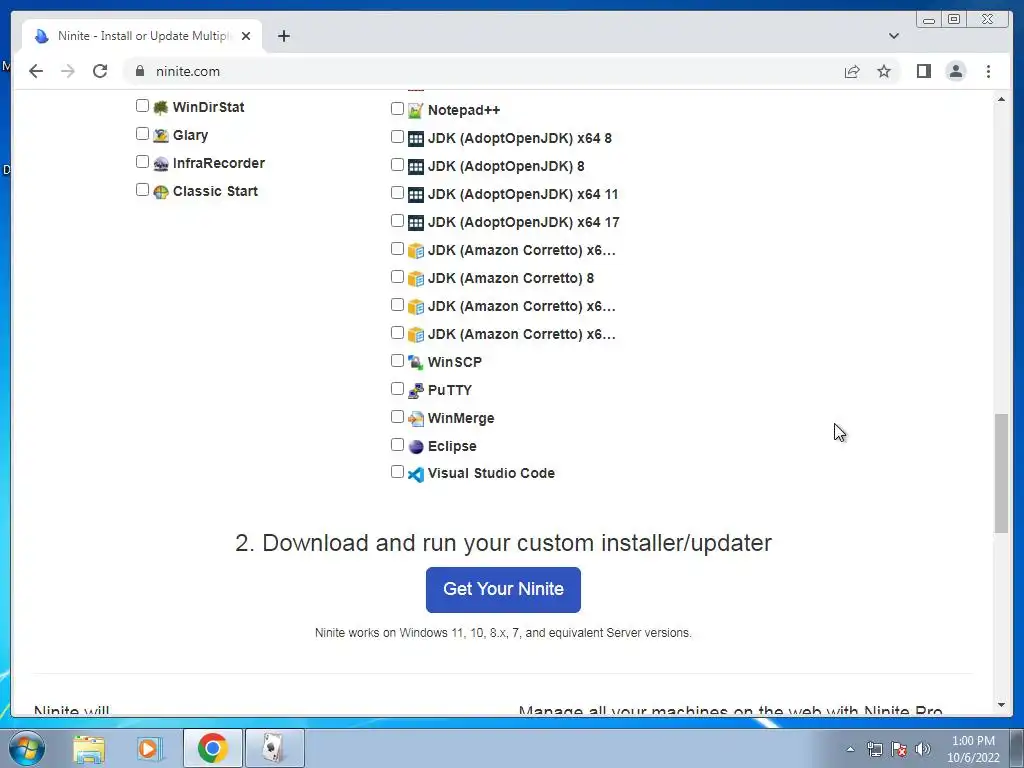1024x768 pixels.
Task: Select the JDK (AdoptOpenJDK) 8 checkbox
Action: [397, 165]
